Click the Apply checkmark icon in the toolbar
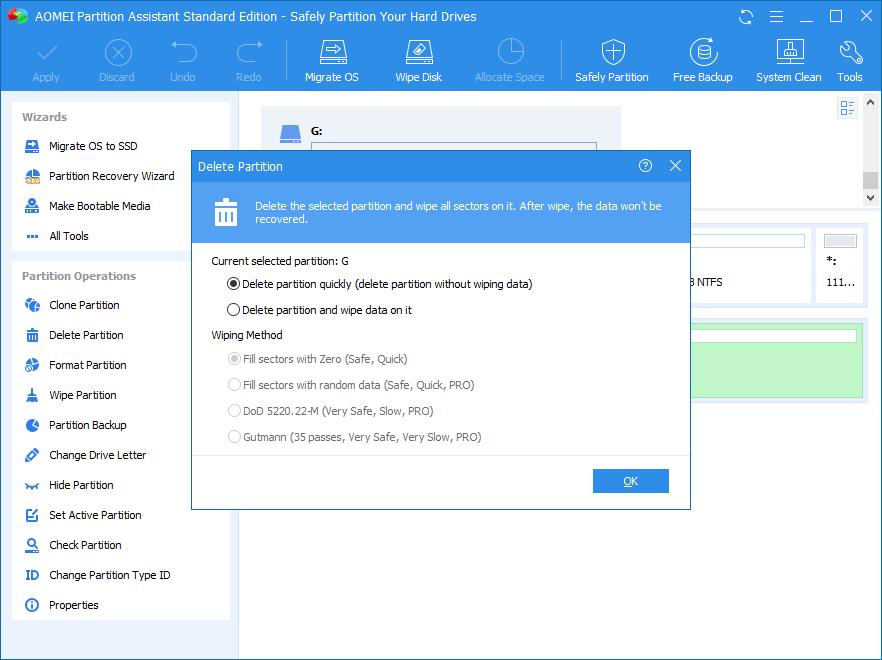 click(46, 53)
